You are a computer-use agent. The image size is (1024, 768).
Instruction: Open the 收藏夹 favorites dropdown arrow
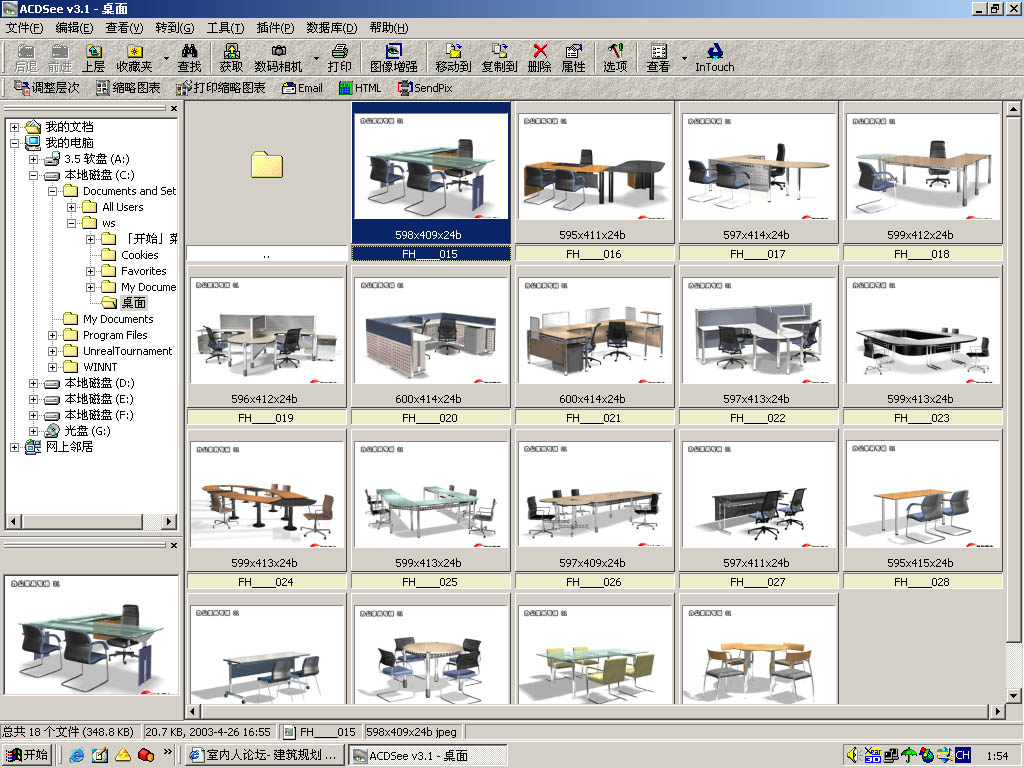pyautogui.click(x=165, y=58)
